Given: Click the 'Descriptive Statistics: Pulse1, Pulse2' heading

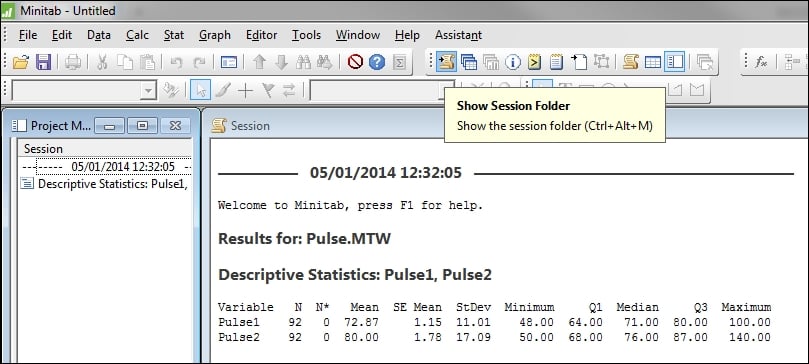Looking at the screenshot, I should (355, 275).
